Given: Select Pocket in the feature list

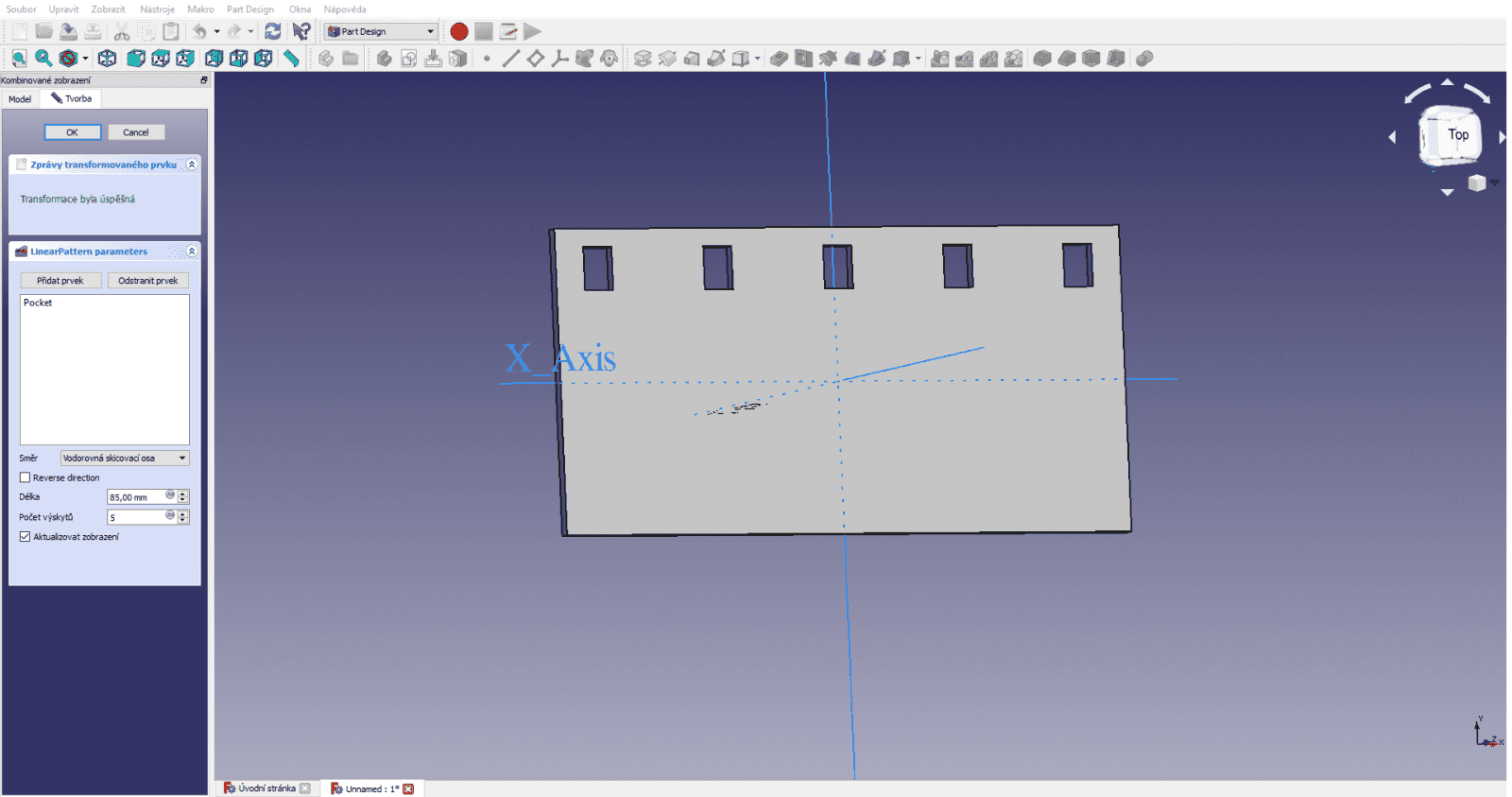Looking at the screenshot, I should 39,303.
